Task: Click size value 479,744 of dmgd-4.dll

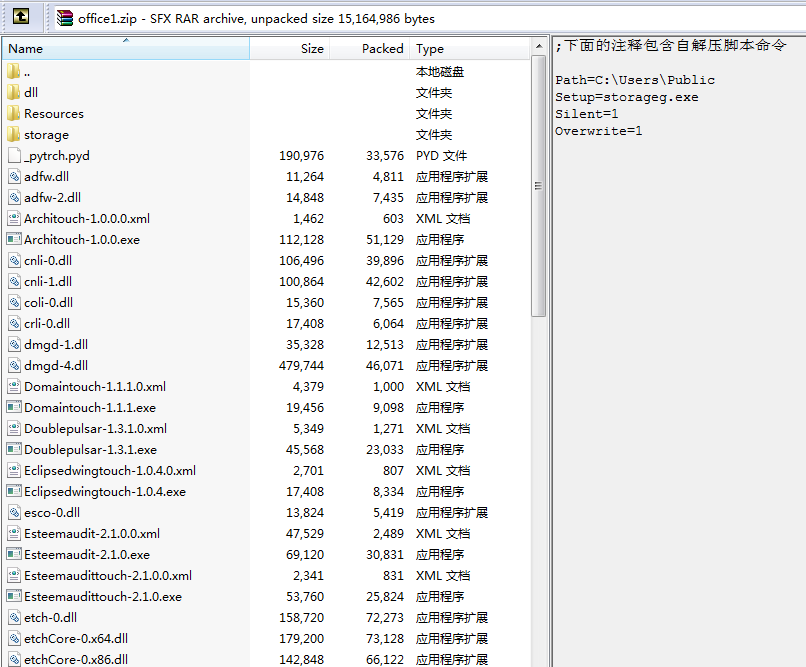Action: click(301, 366)
